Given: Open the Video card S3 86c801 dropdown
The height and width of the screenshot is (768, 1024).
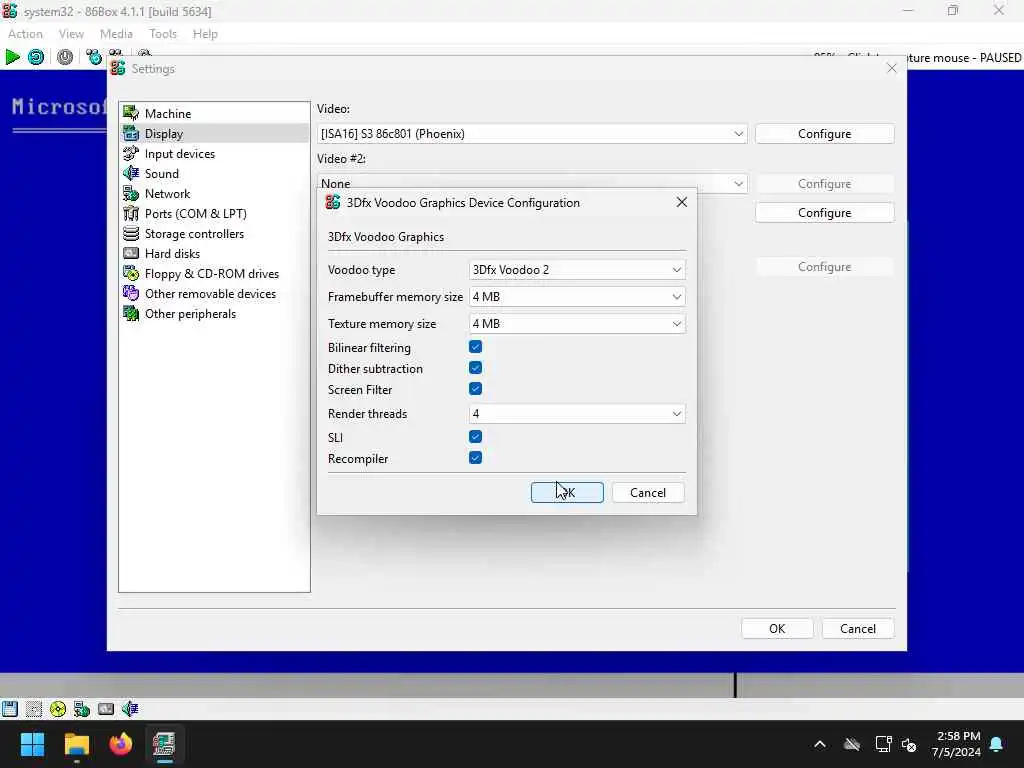Looking at the screenshot, I should [532, 133].
